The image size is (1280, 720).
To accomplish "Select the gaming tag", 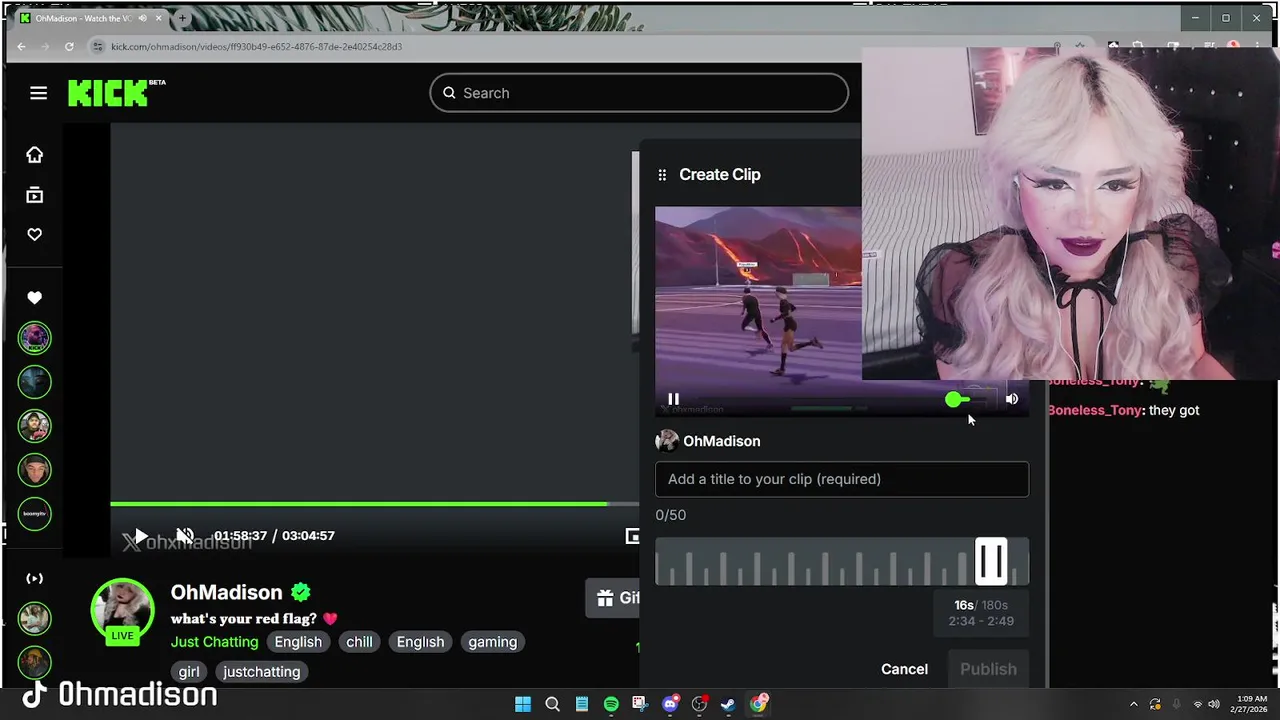I will [x=492, y=642].
